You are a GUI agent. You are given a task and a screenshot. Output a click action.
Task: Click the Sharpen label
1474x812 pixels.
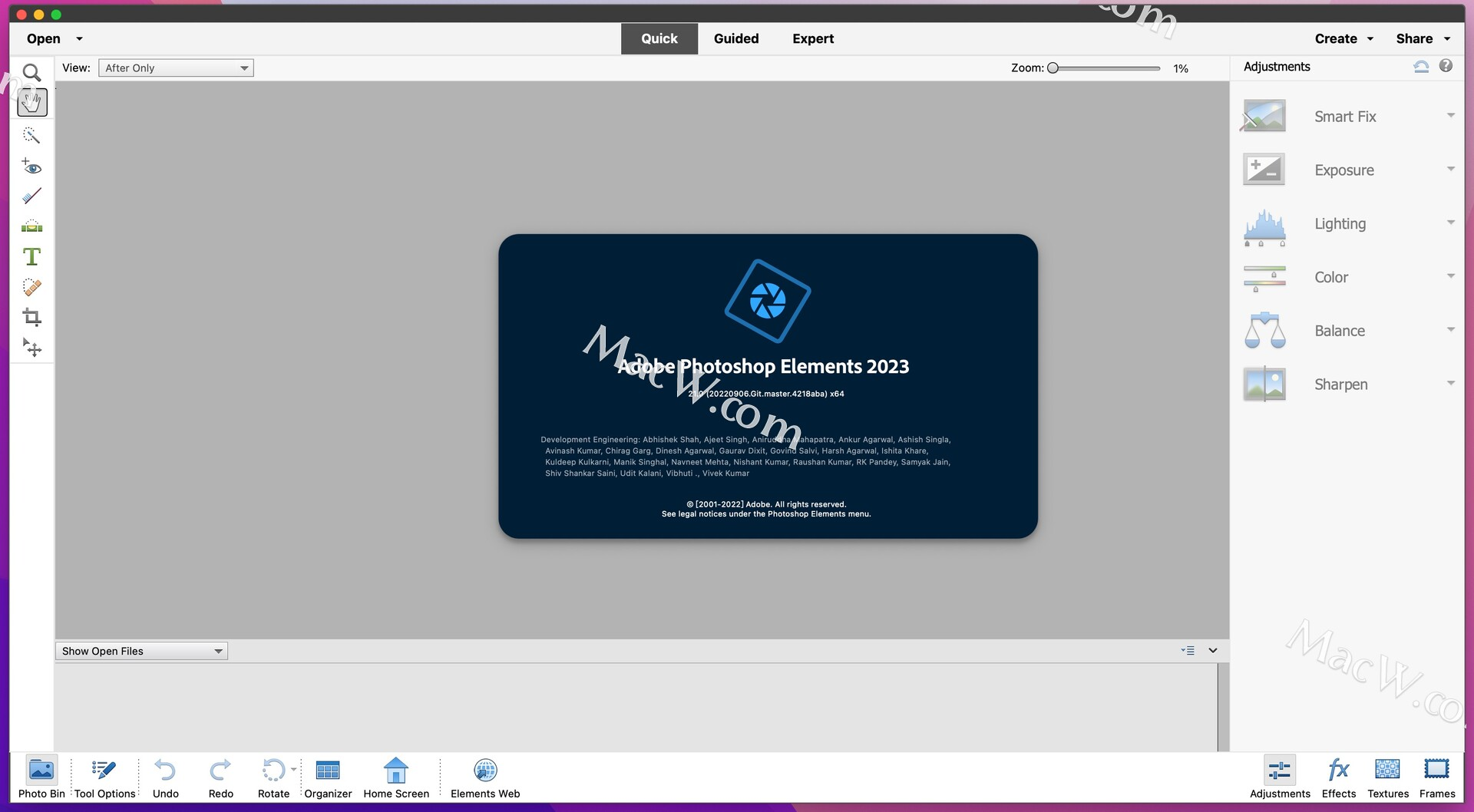click(1340, 385)
